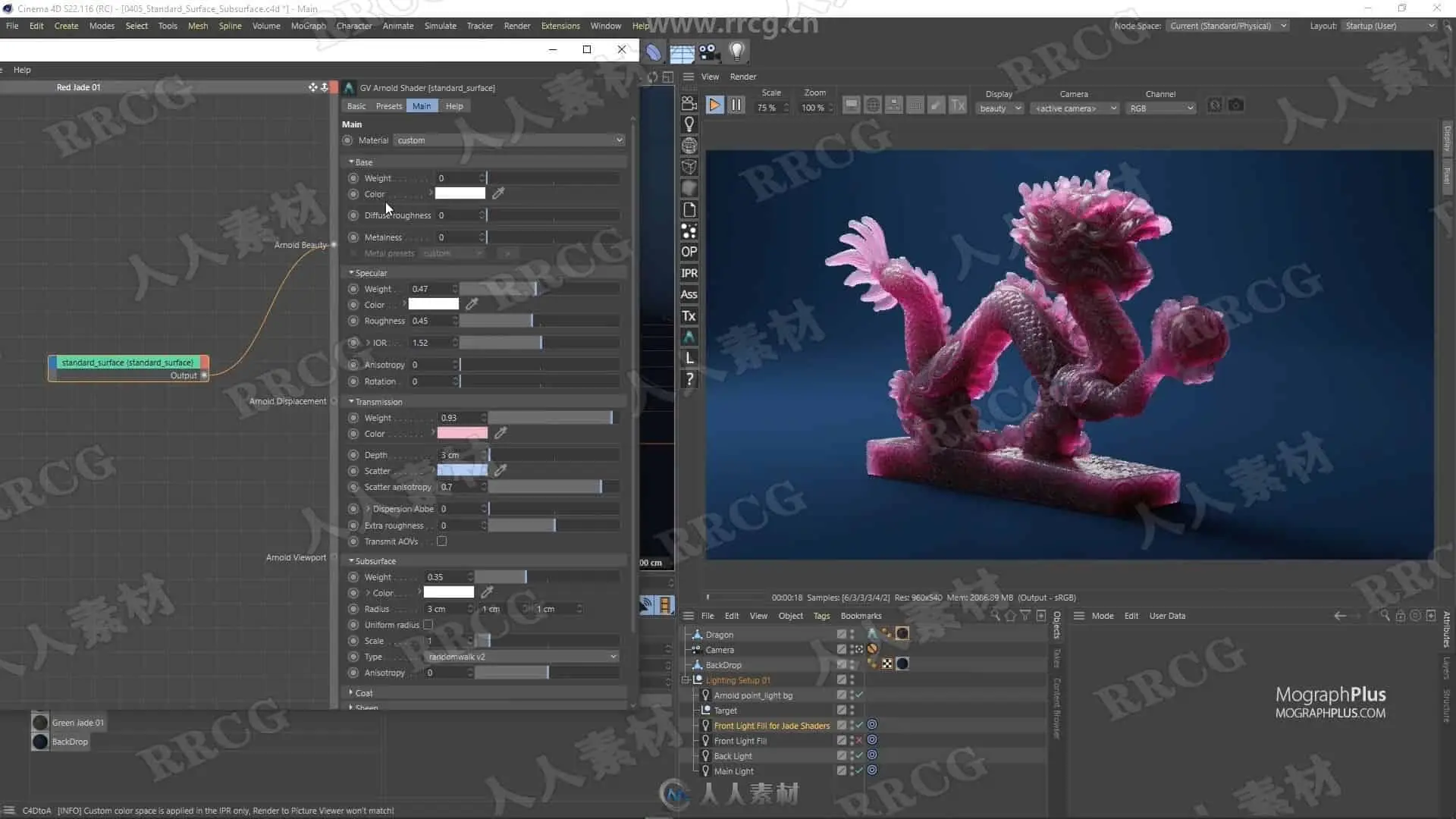Pause the IPR render
The width and height of the screenshot is (1456, 819).
[736, 105]
